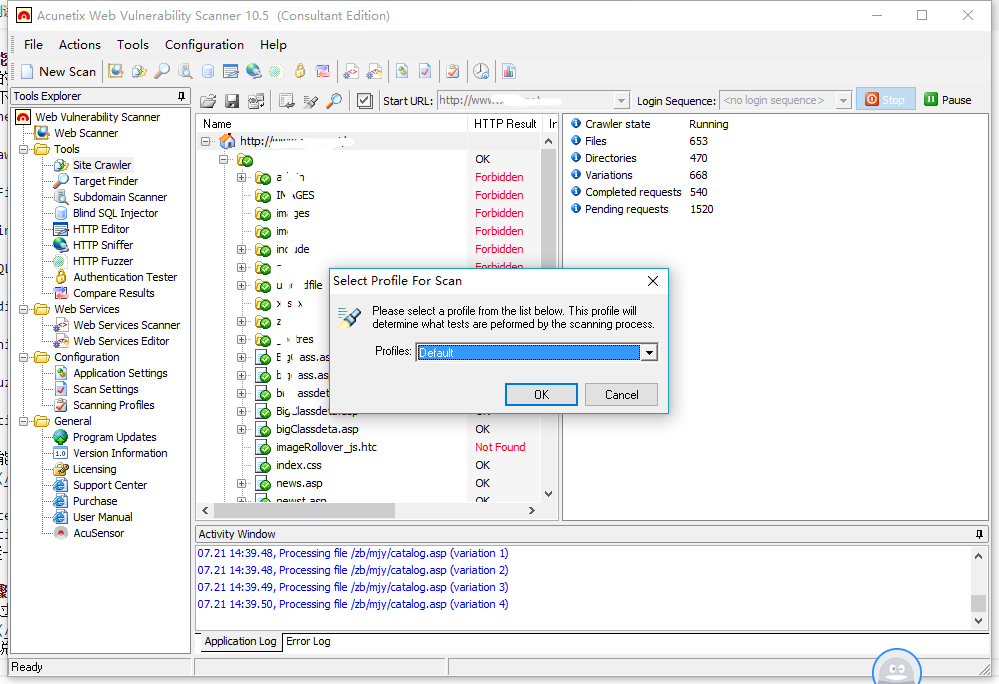The height and width of the screenshot is (684, 999).
Task: Open Authentication Tester padlock toolbar icon
Action: tap(299, 71)
